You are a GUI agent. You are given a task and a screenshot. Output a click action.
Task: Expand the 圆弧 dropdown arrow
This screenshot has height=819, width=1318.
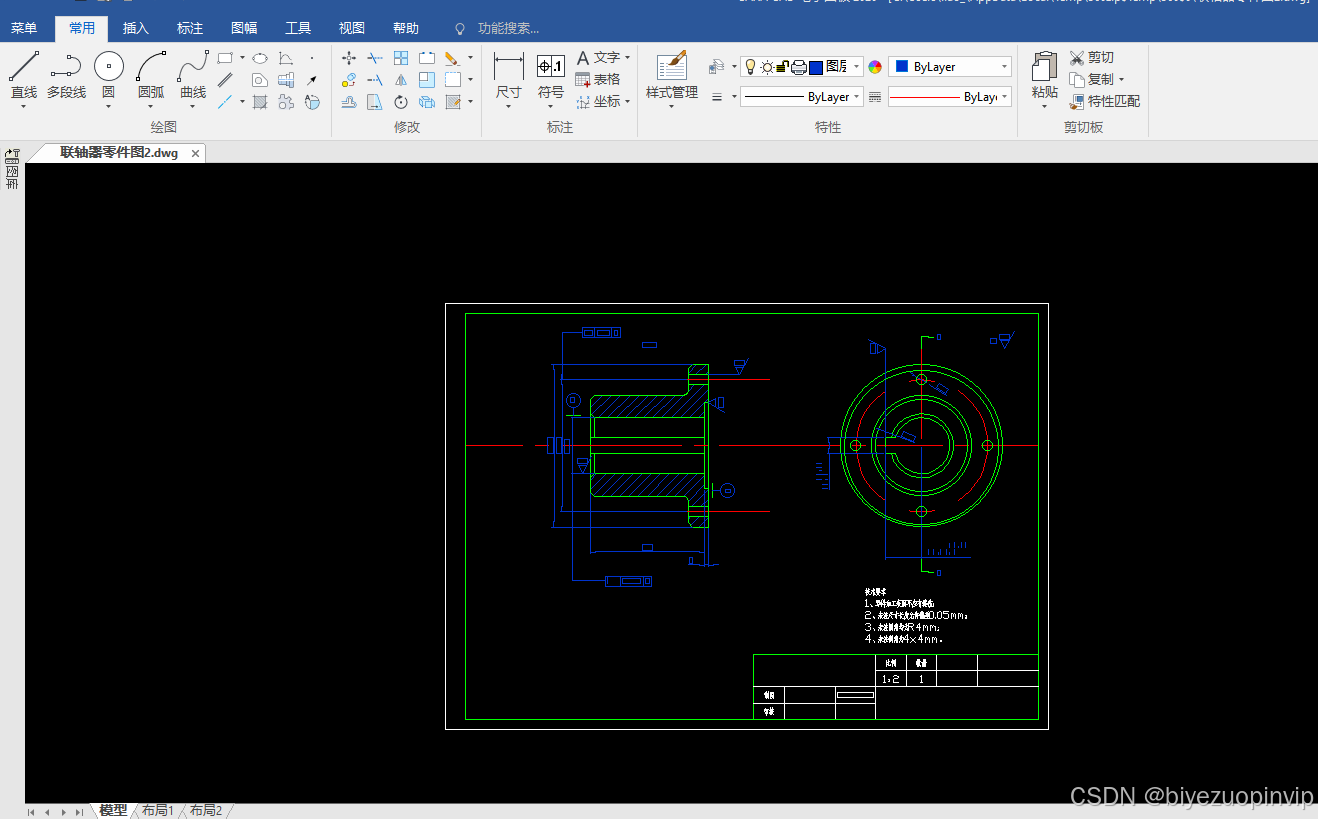(151, 106)
